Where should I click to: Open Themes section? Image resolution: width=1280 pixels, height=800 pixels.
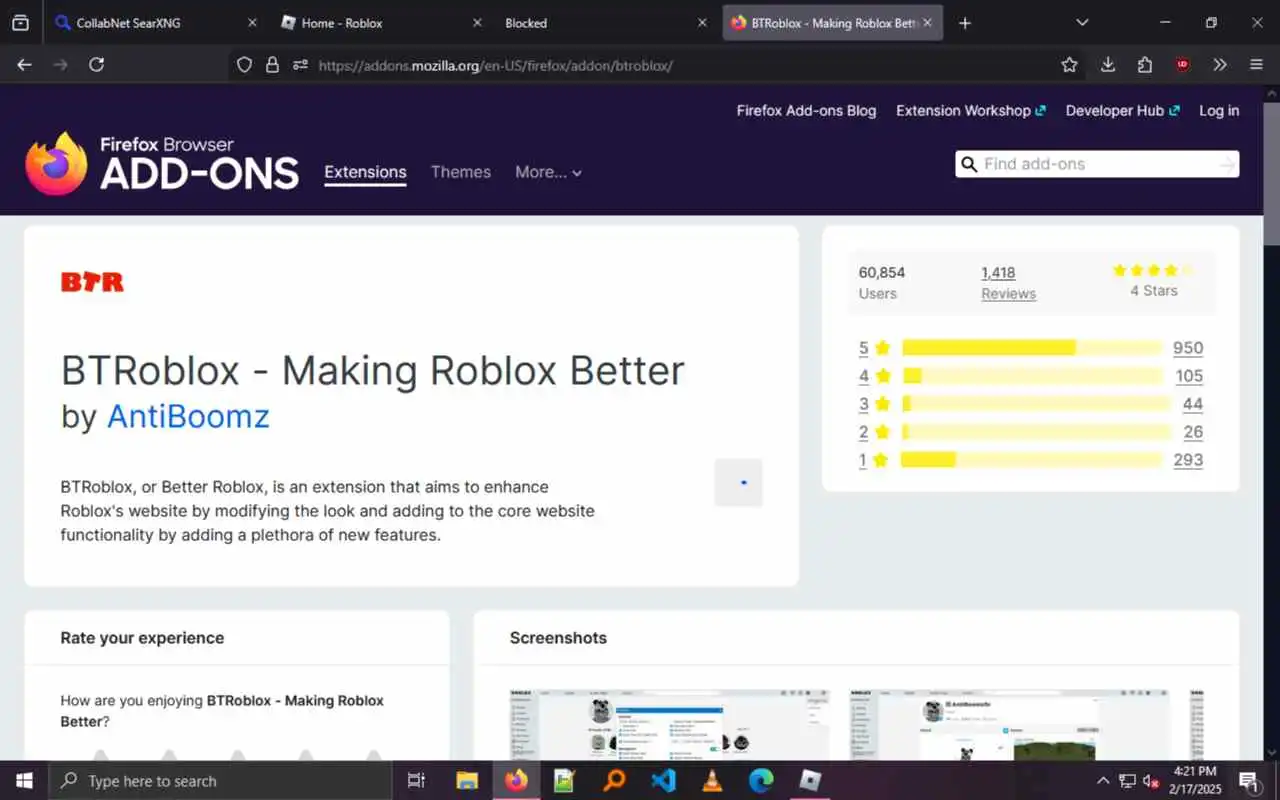(461, 172)
